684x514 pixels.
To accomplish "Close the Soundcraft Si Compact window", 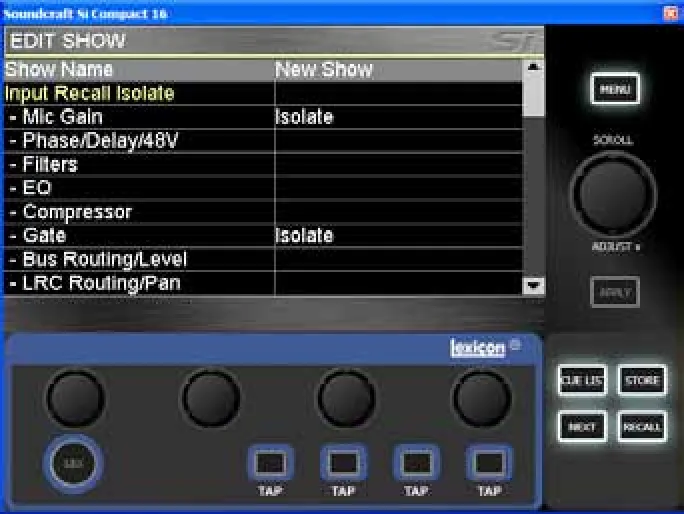I will tap(671, 13).
